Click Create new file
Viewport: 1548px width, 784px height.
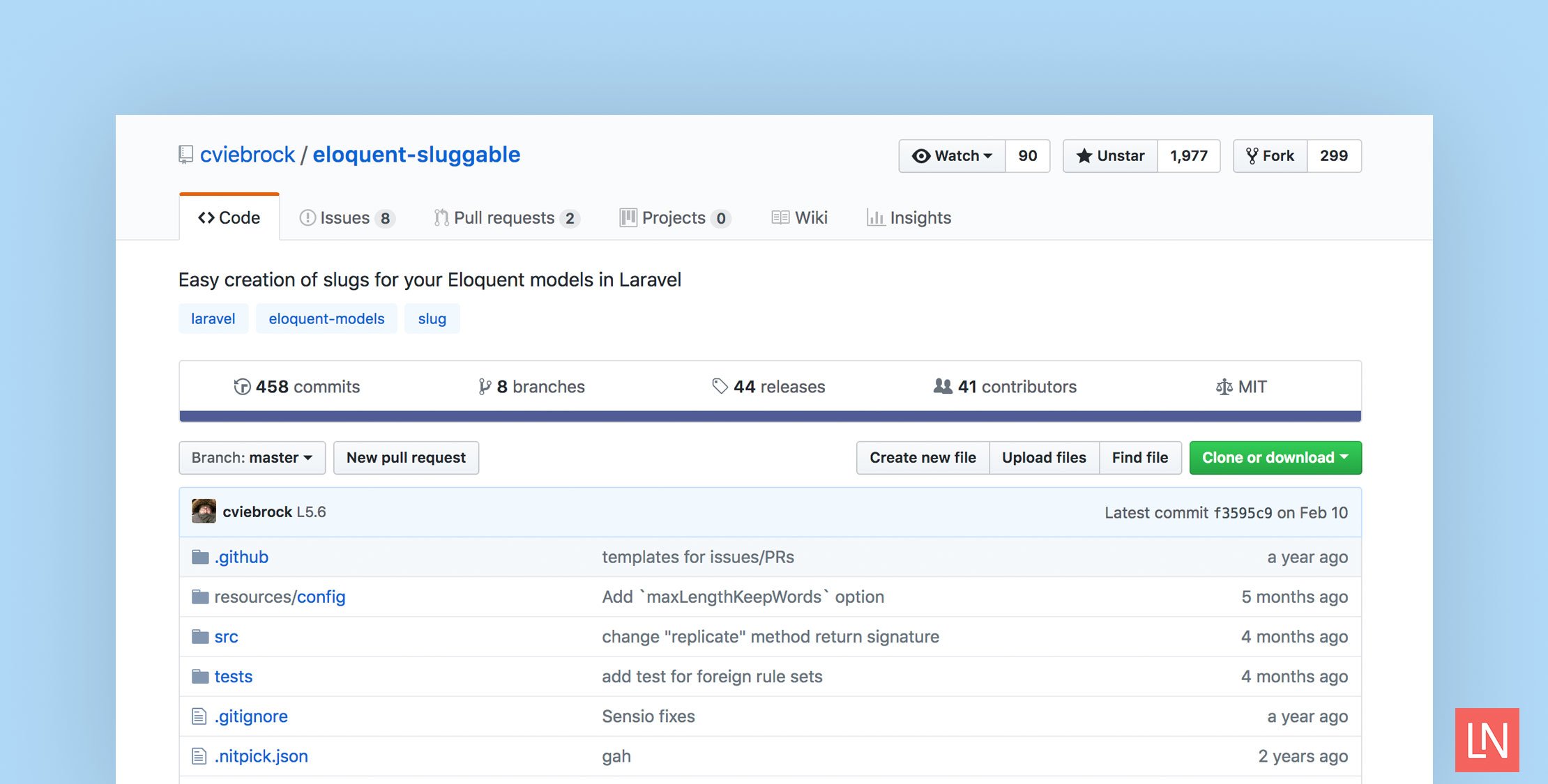click(923, 458)
